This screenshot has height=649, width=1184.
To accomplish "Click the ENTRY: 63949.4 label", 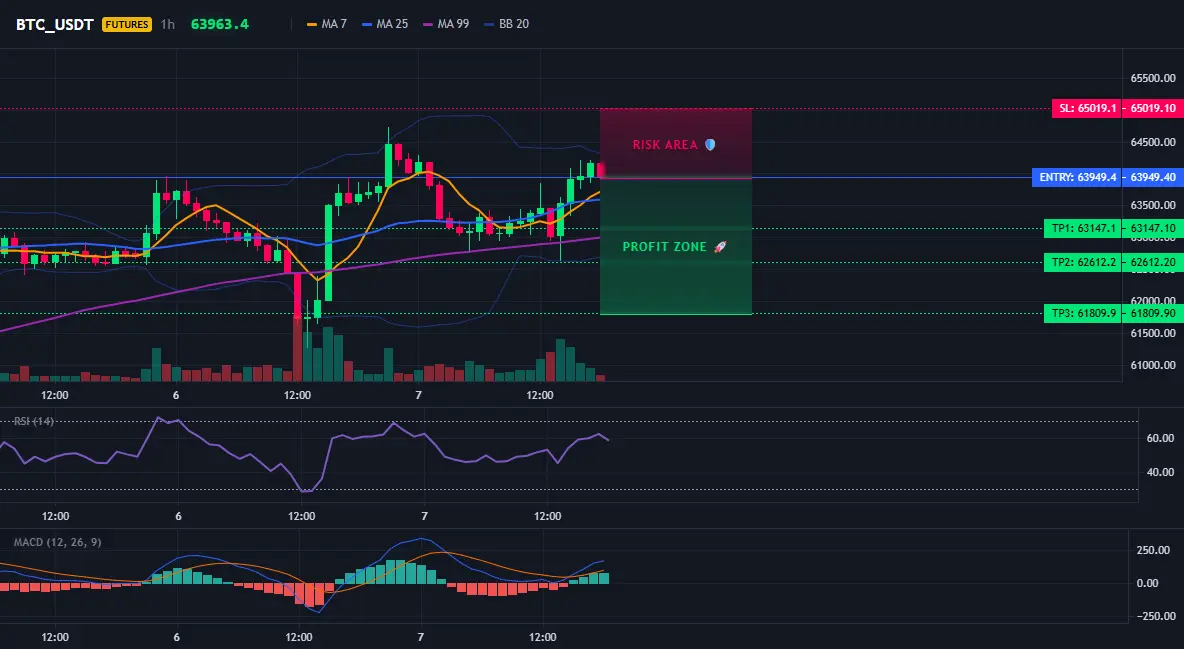I will tap(1077, 178).
